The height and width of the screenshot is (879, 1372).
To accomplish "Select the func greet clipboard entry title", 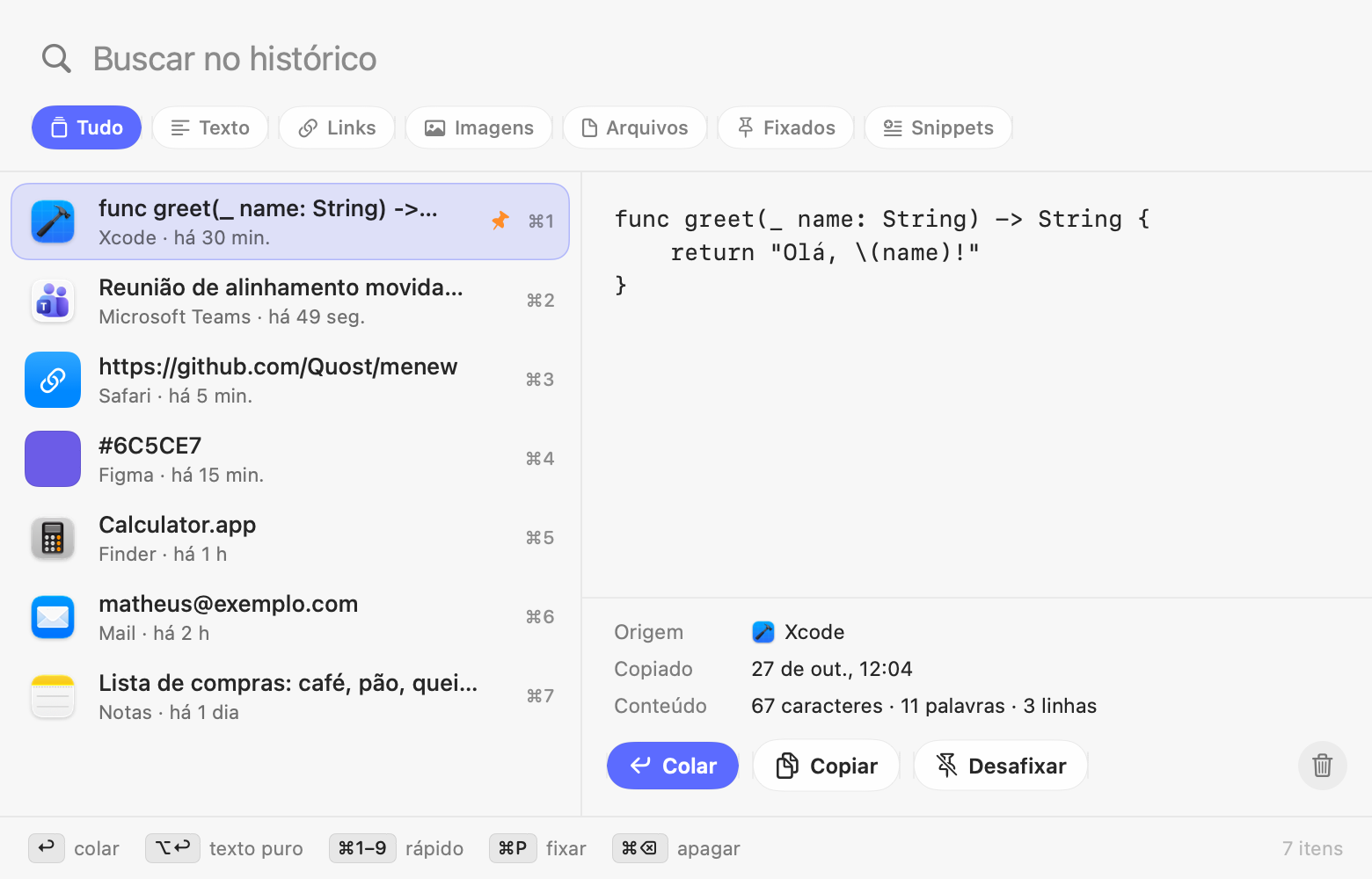I will [268, 208].
